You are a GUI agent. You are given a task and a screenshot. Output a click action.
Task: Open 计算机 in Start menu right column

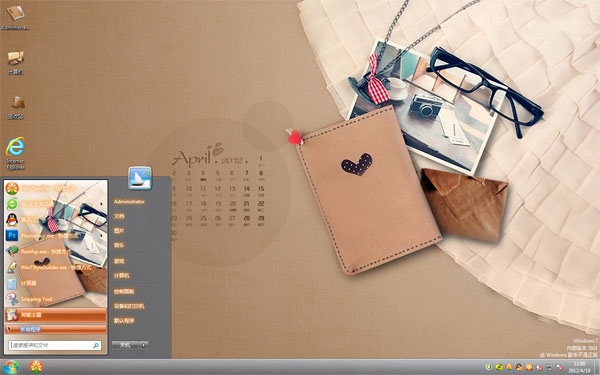click(121, 276)
